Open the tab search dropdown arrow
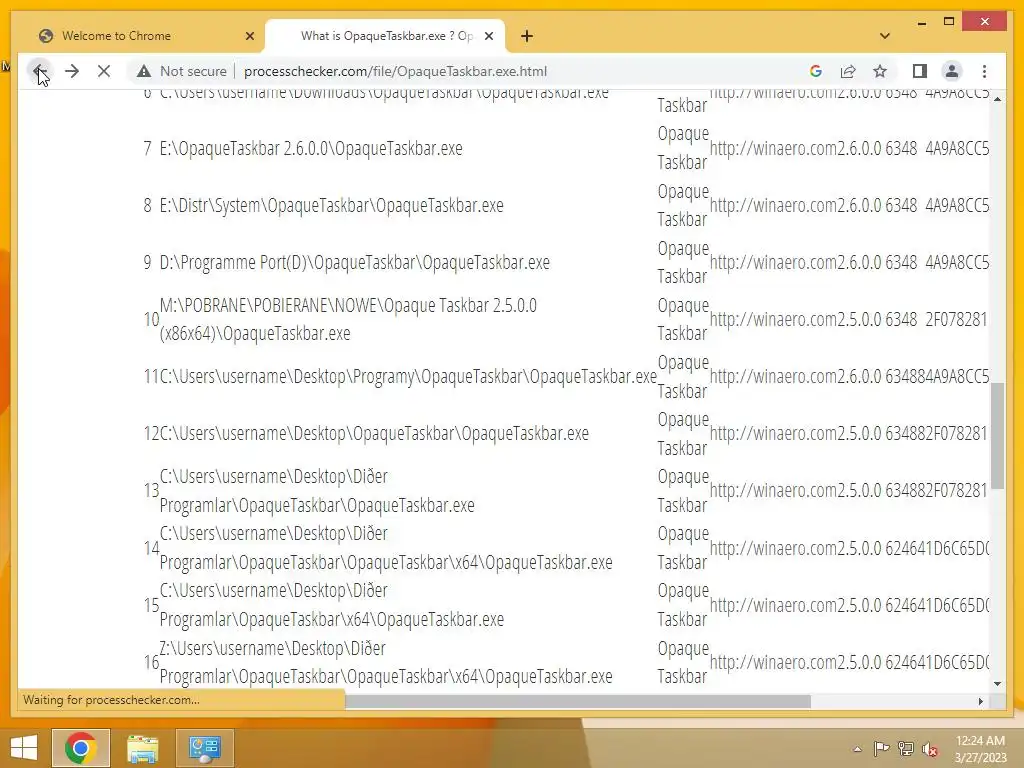Viewport: 1024px width, 768px height. point(885,36)
